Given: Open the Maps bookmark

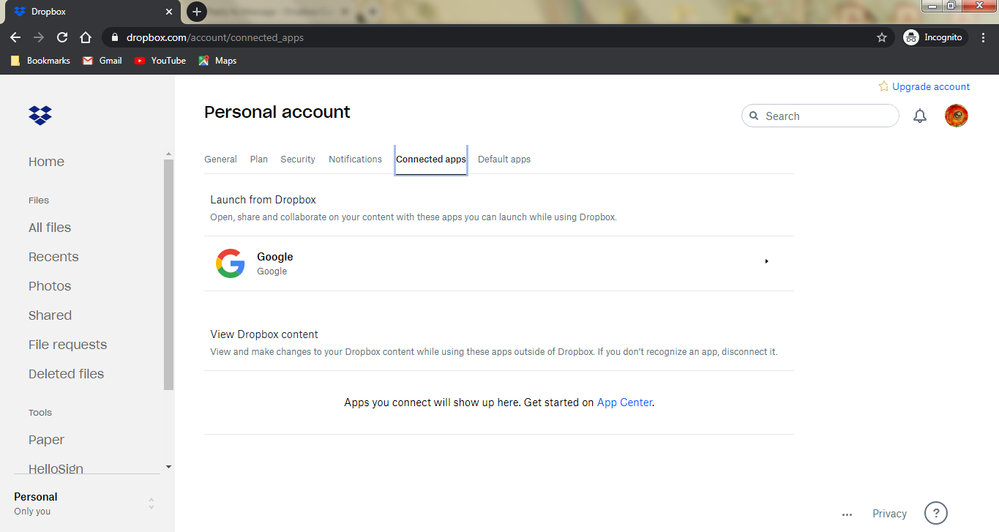Looking at the screenshot, I should coord(217,61).
